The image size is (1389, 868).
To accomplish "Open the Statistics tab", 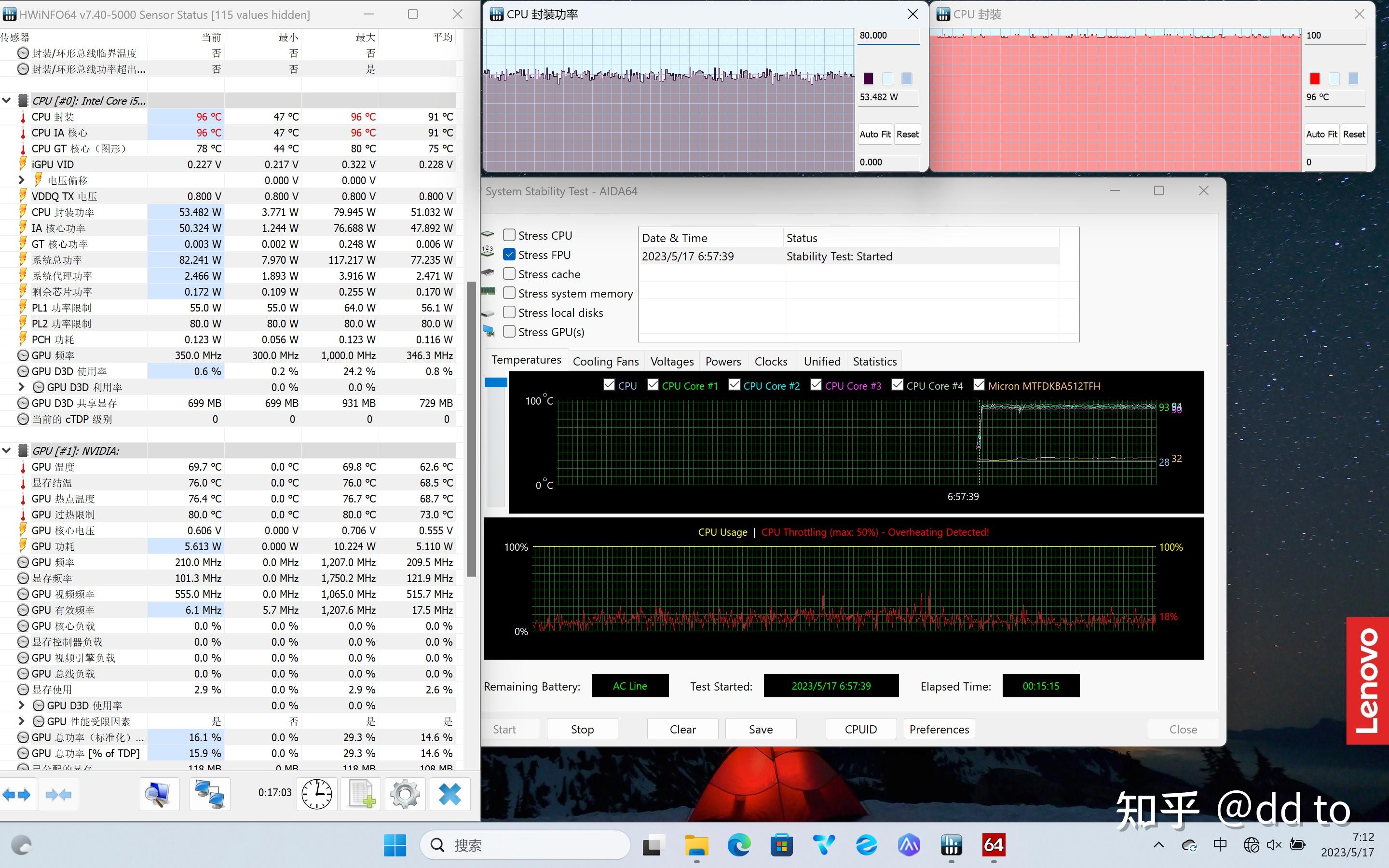I will (874, 361).
